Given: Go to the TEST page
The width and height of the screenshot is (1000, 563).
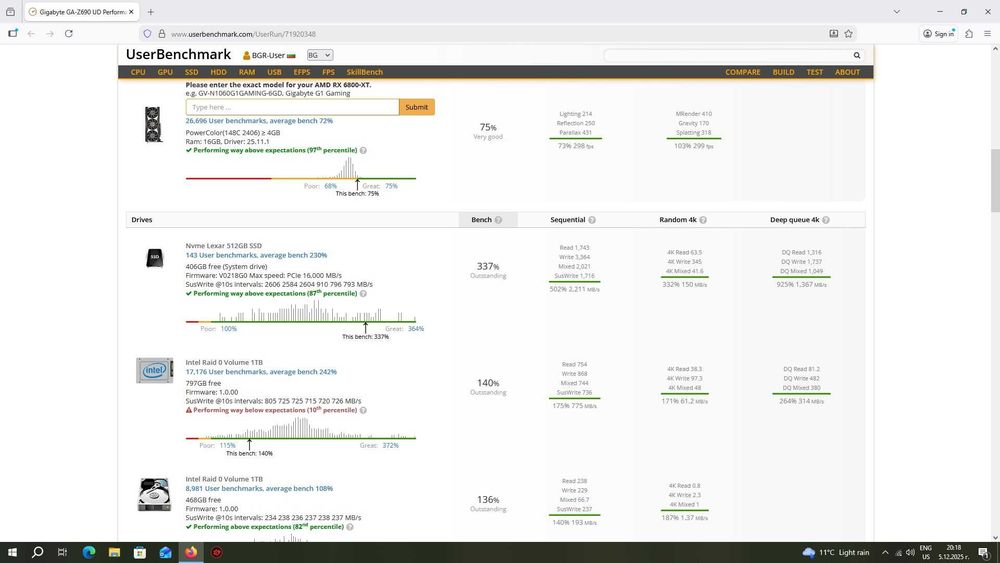Looking at the screenshot, I should coord(815,72).
